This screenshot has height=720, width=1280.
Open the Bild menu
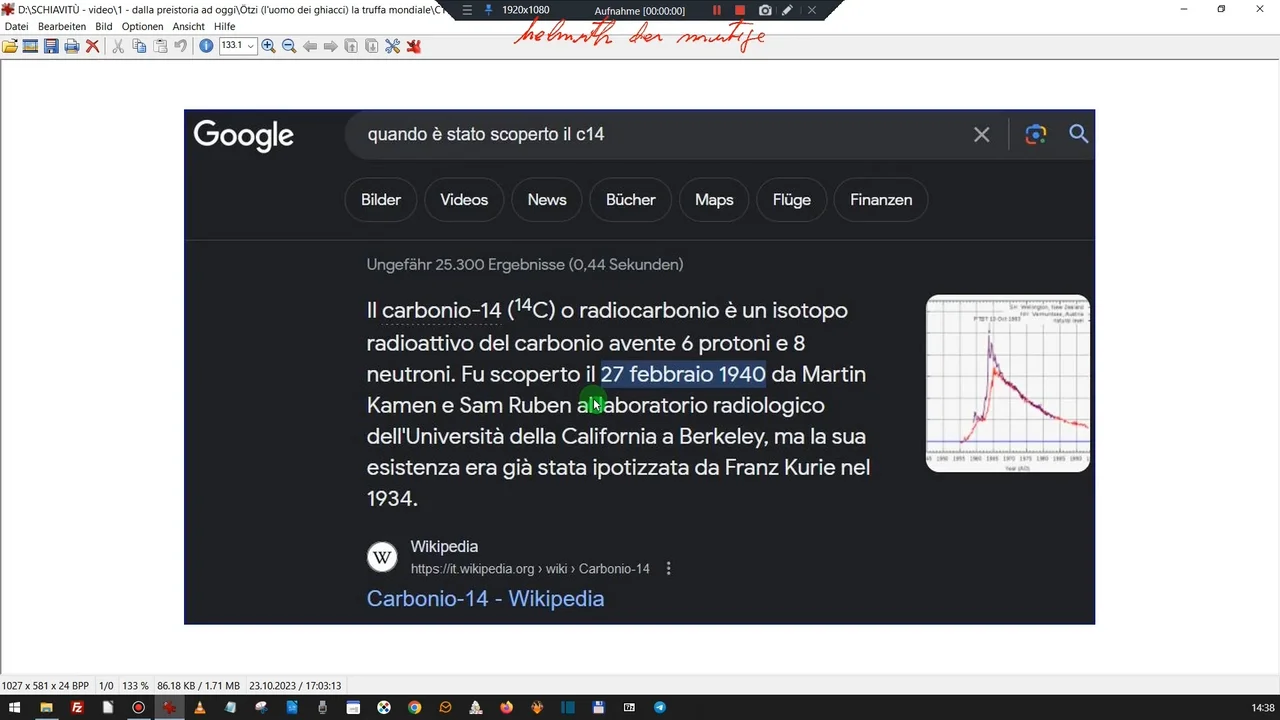pos(104,27)
